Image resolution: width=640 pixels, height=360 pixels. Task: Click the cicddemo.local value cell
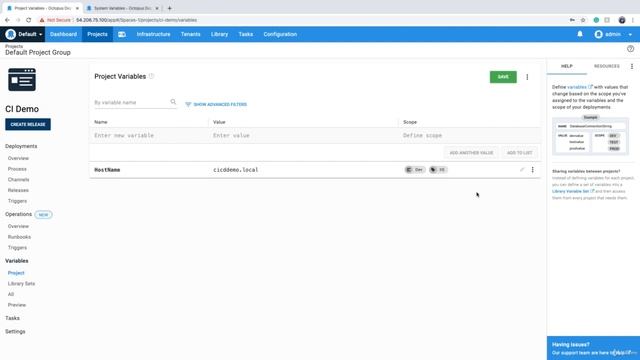[236, 170]
